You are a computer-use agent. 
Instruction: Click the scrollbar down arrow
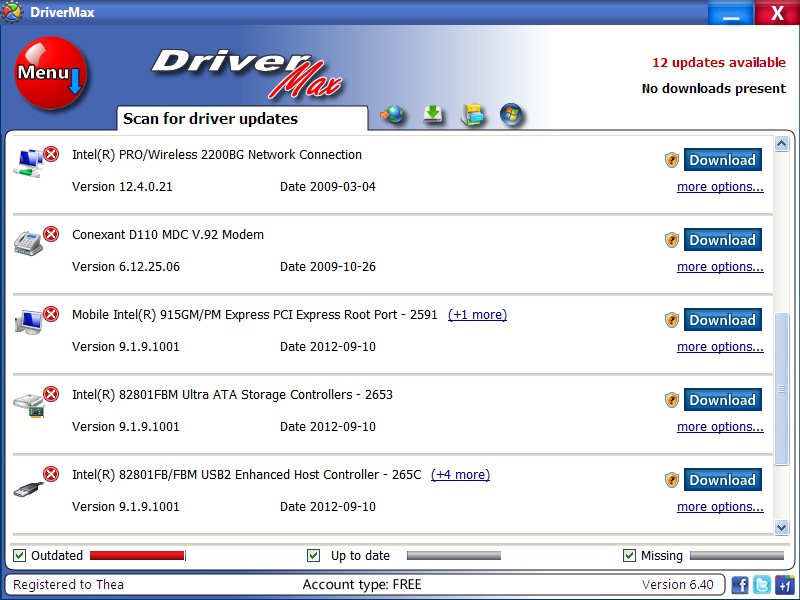tap(781, 527)
